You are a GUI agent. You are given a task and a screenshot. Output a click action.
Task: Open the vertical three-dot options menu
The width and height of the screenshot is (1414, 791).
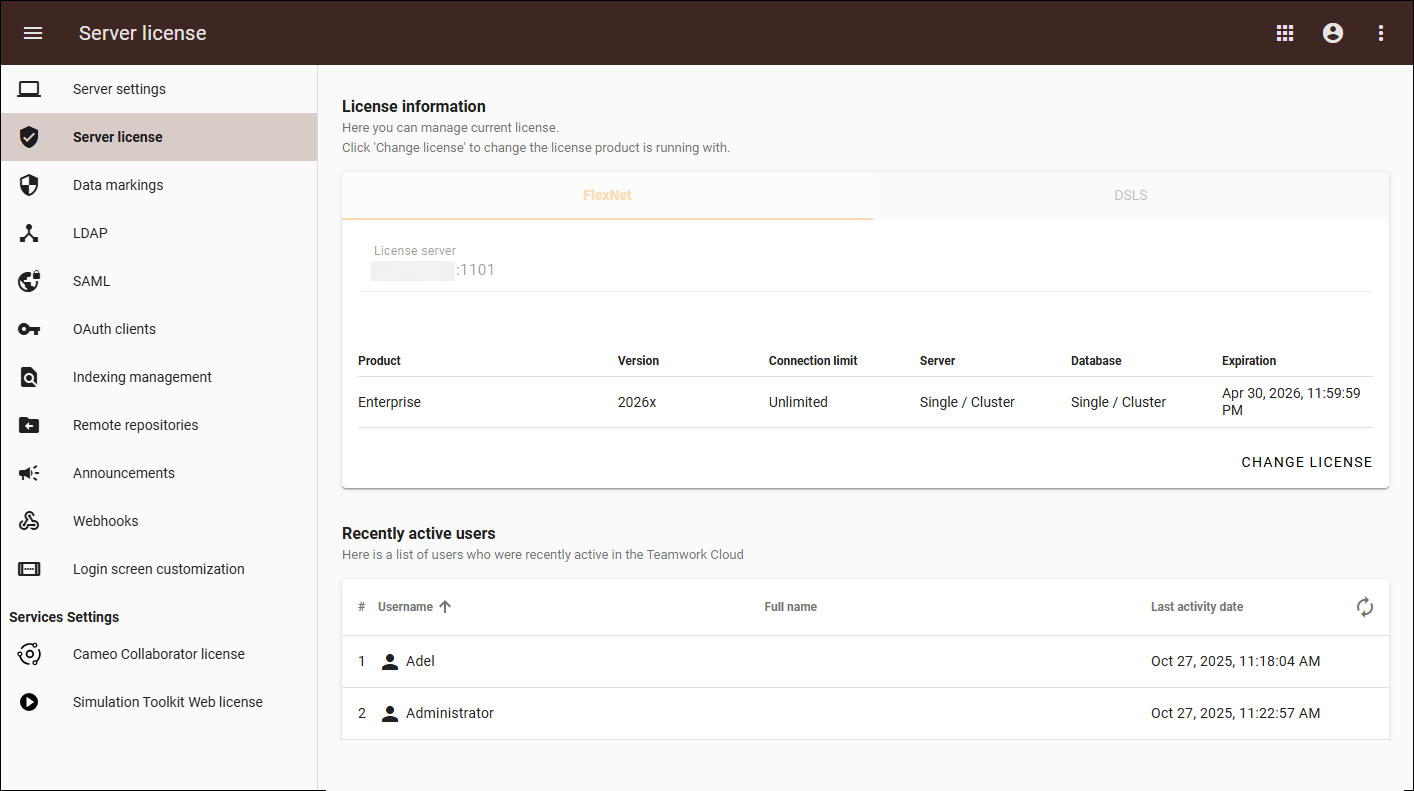click(x=1381, y=33)
